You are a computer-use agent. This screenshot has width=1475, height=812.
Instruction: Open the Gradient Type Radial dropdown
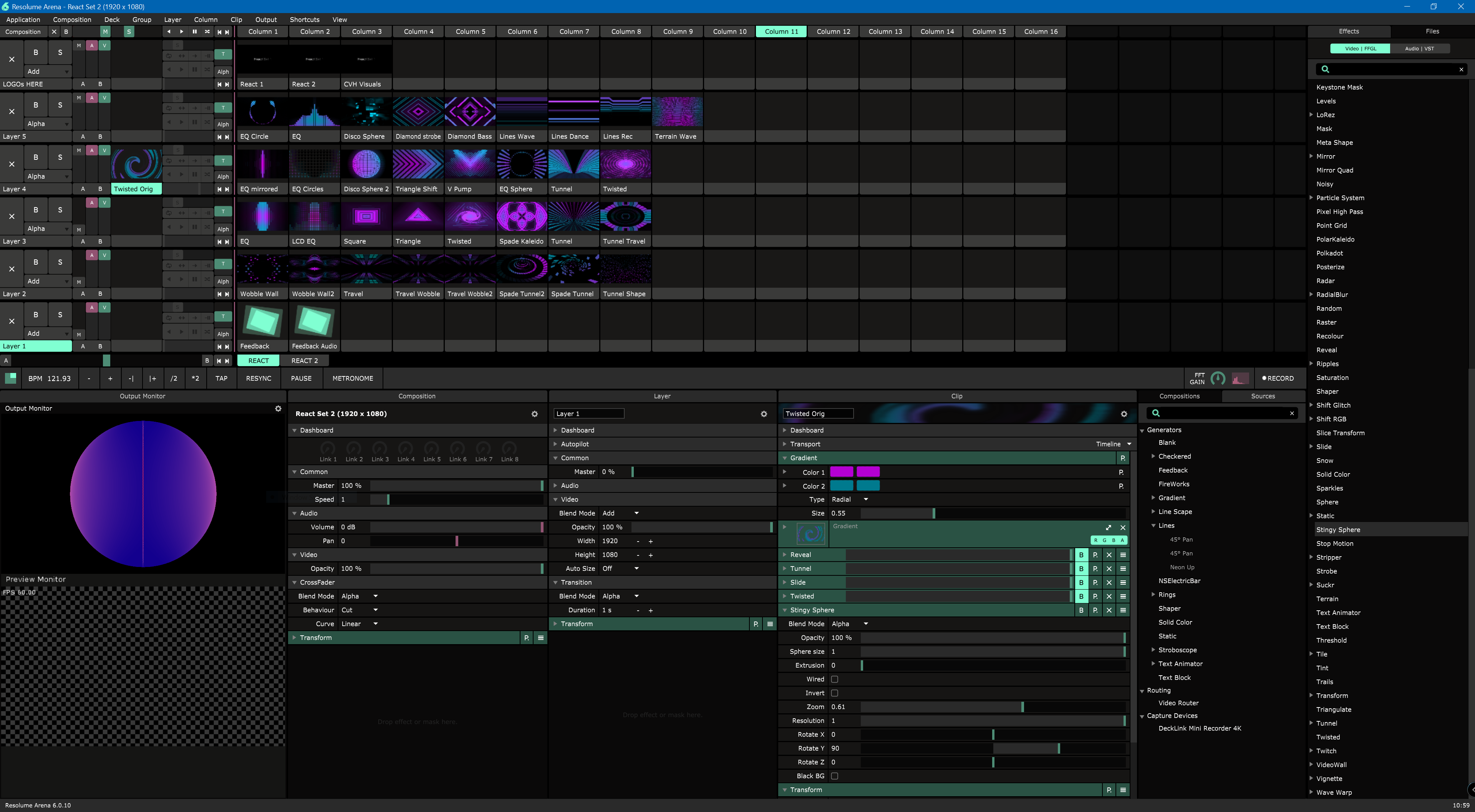point(850,499)
